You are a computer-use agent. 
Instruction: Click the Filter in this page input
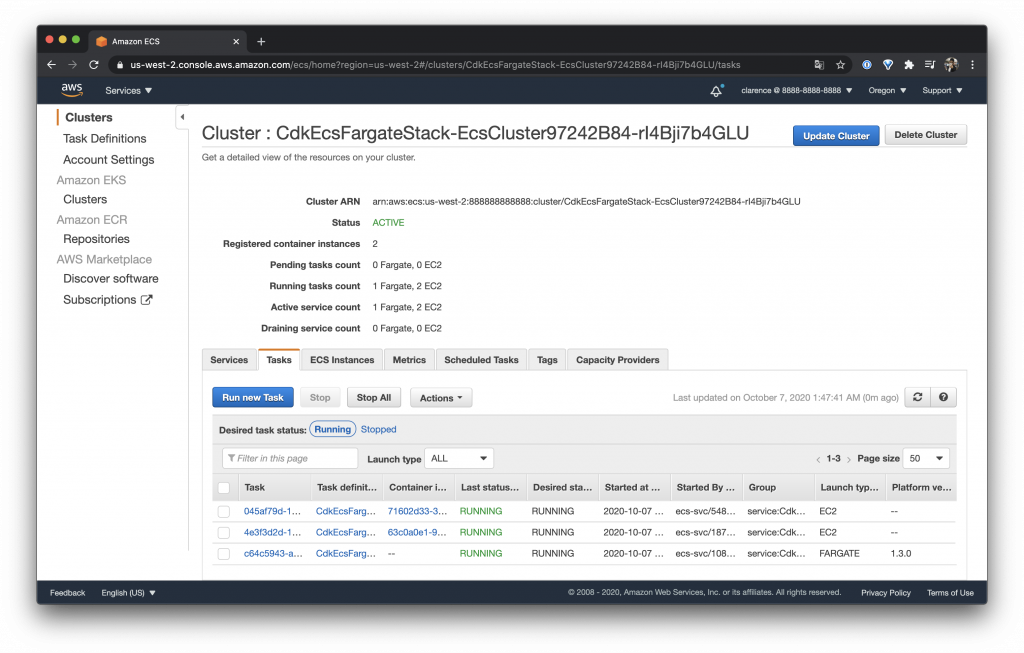(290, 458)
